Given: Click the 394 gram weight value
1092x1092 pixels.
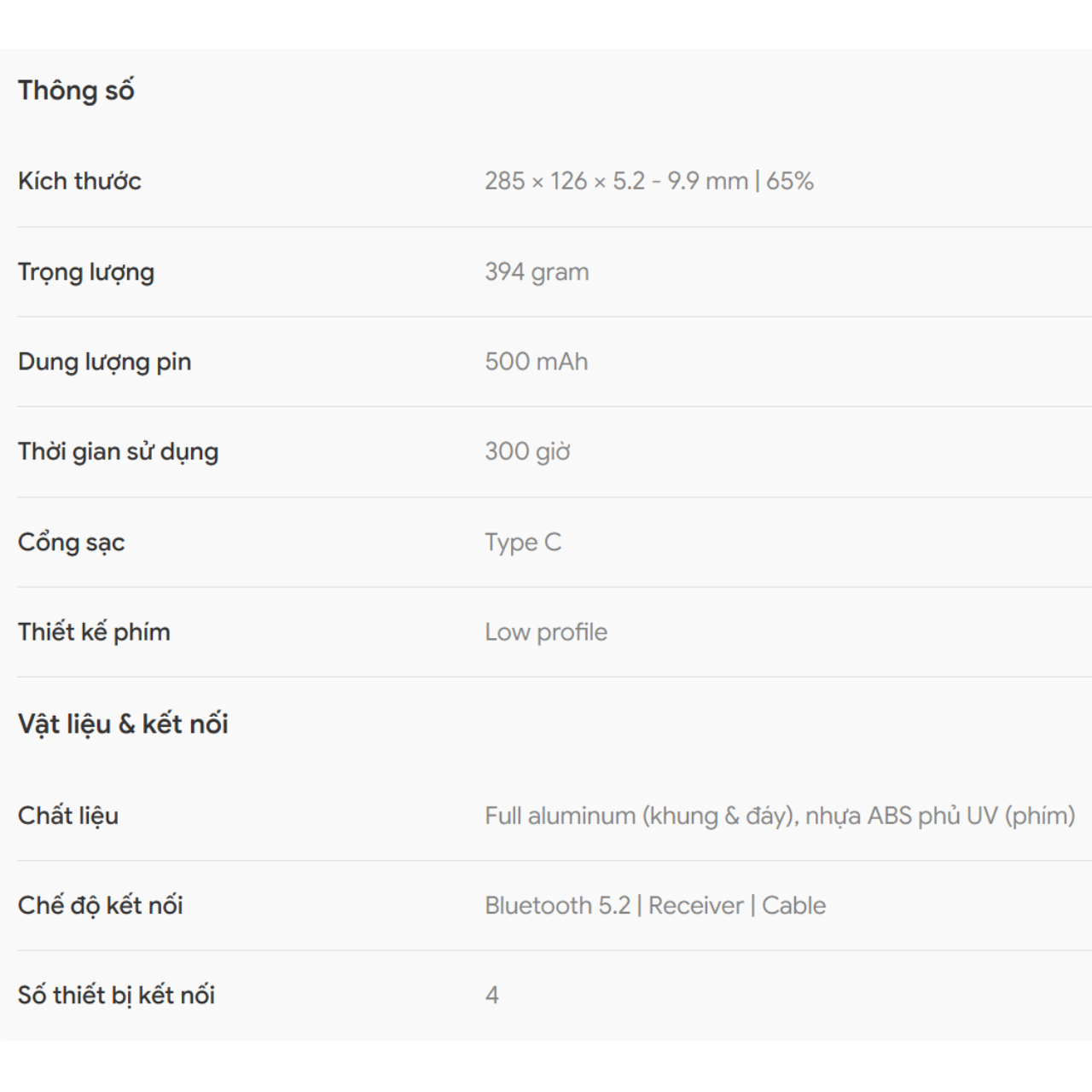Looking at the screenshot, I should 537,272.
